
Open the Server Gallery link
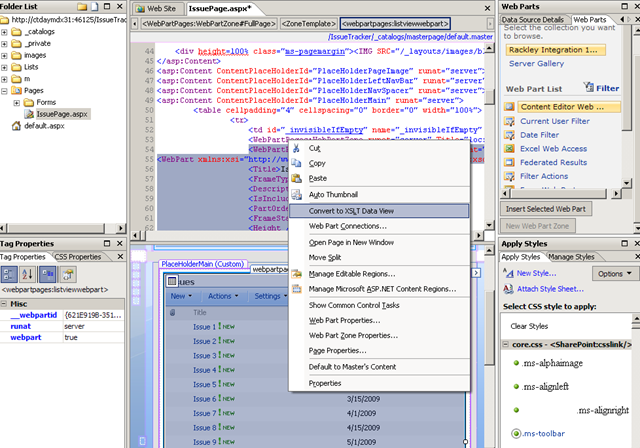(536, 64)
